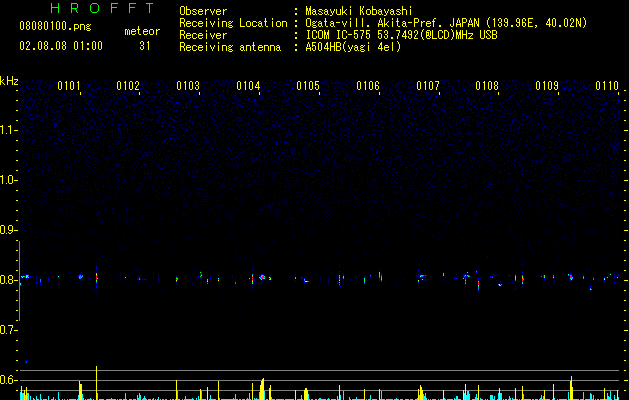The height and width of the screenshot is (400, 629).
Task: Click the Receiving Location label
Action: pos(233,23)
